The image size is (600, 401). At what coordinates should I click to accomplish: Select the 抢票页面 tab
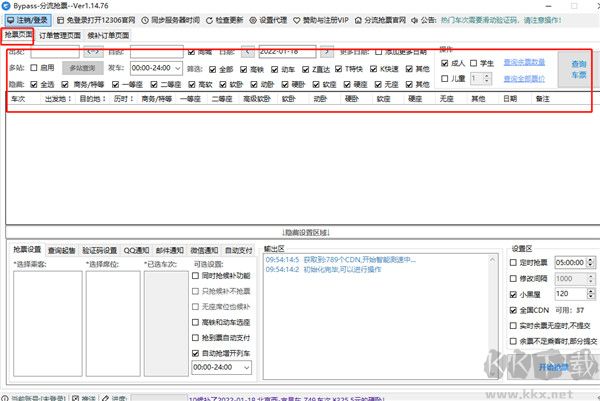(x=18, y=35)
